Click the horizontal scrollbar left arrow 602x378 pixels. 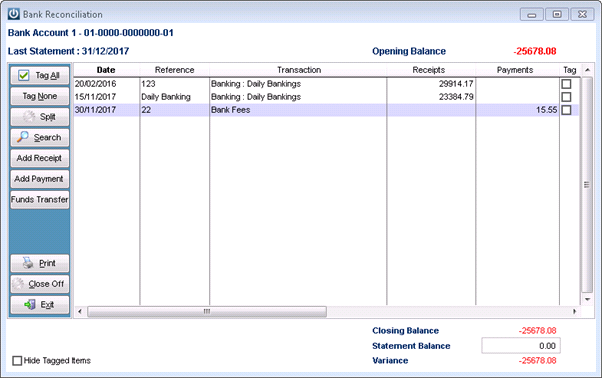80,311
